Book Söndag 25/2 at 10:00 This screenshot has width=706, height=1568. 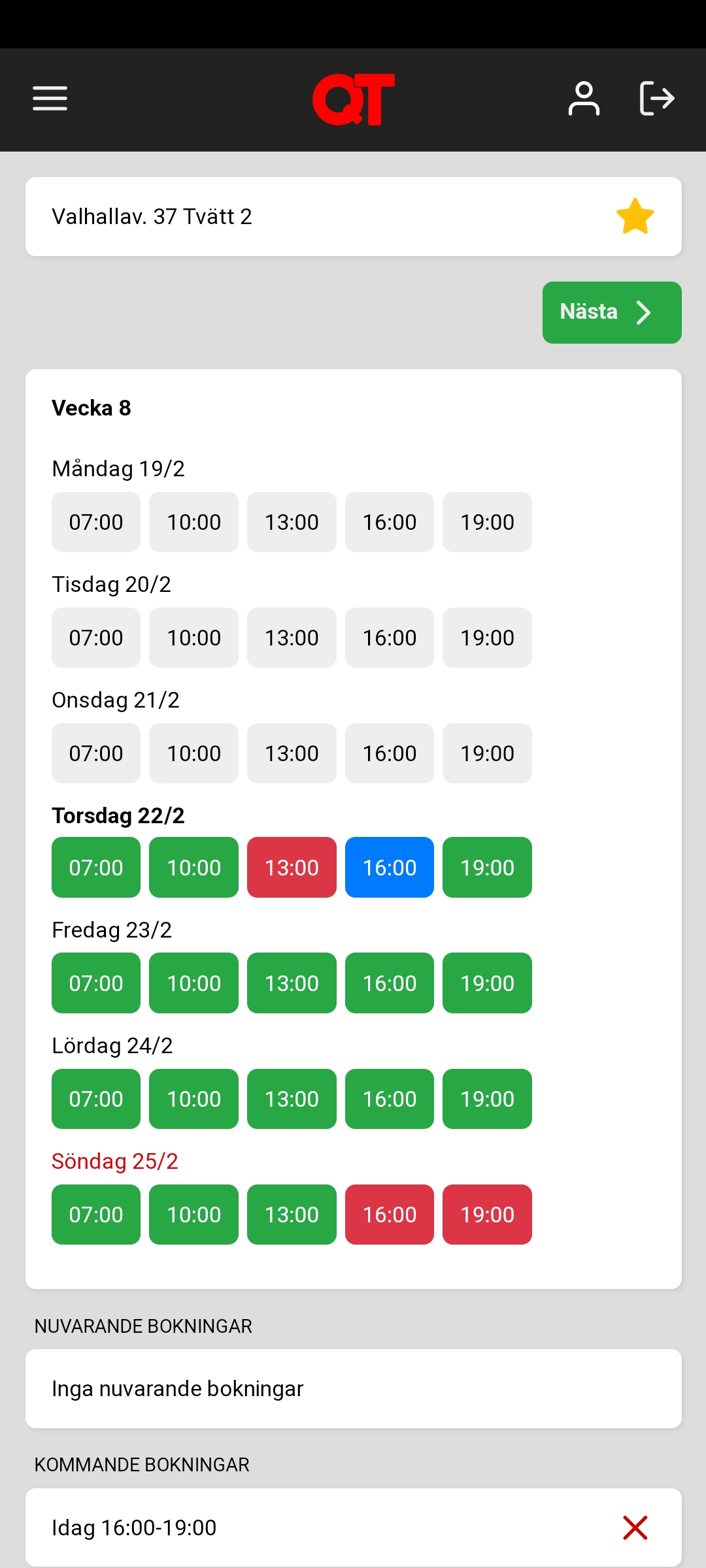[193, 1215]
